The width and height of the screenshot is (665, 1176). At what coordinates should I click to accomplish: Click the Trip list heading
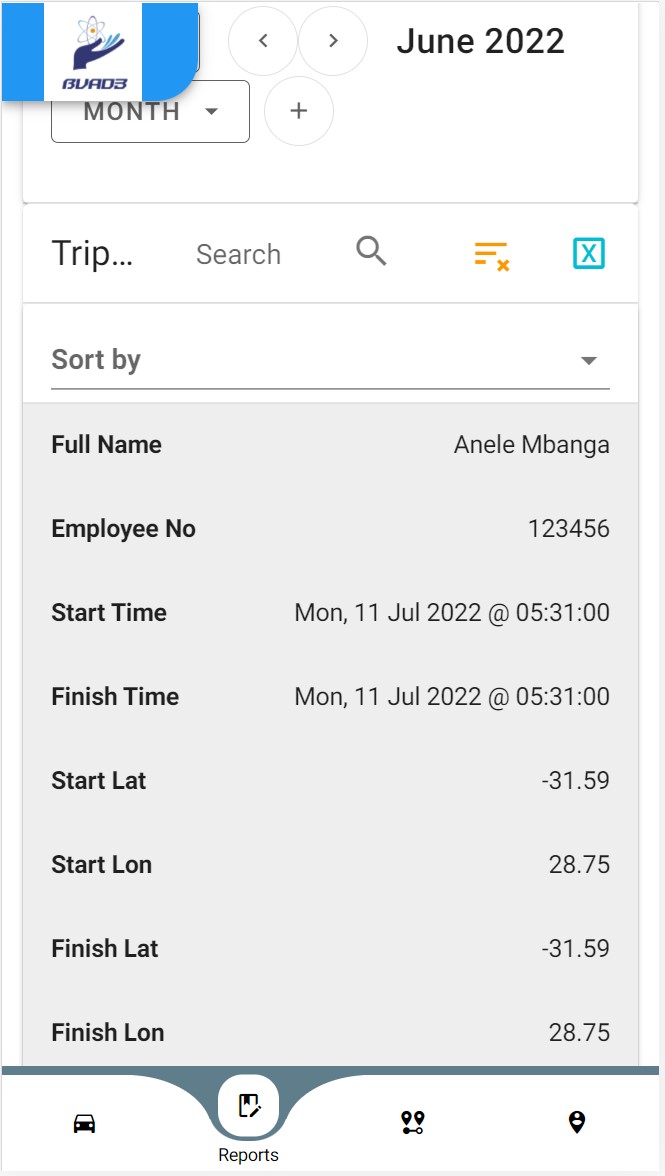tap(91, 254)
